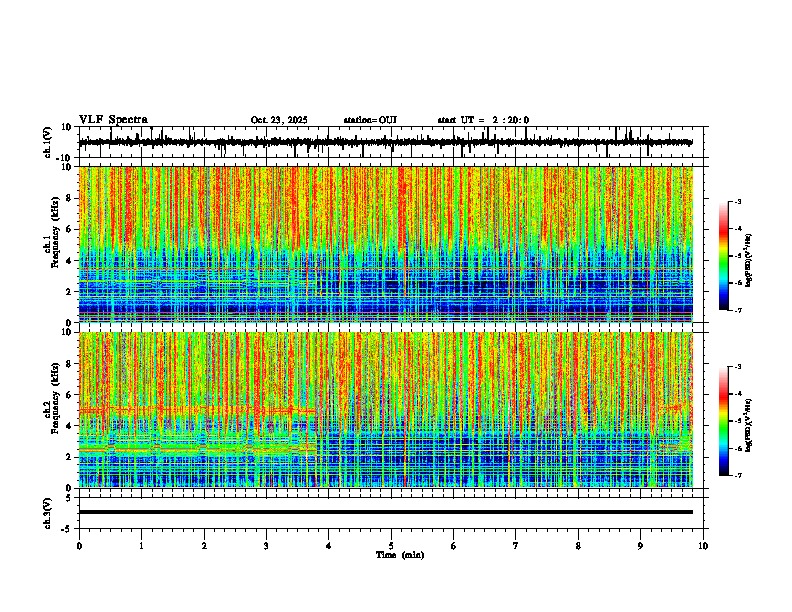
Task: Click the "VLF Spectra" plot title
Action: [x=113, y=120]
